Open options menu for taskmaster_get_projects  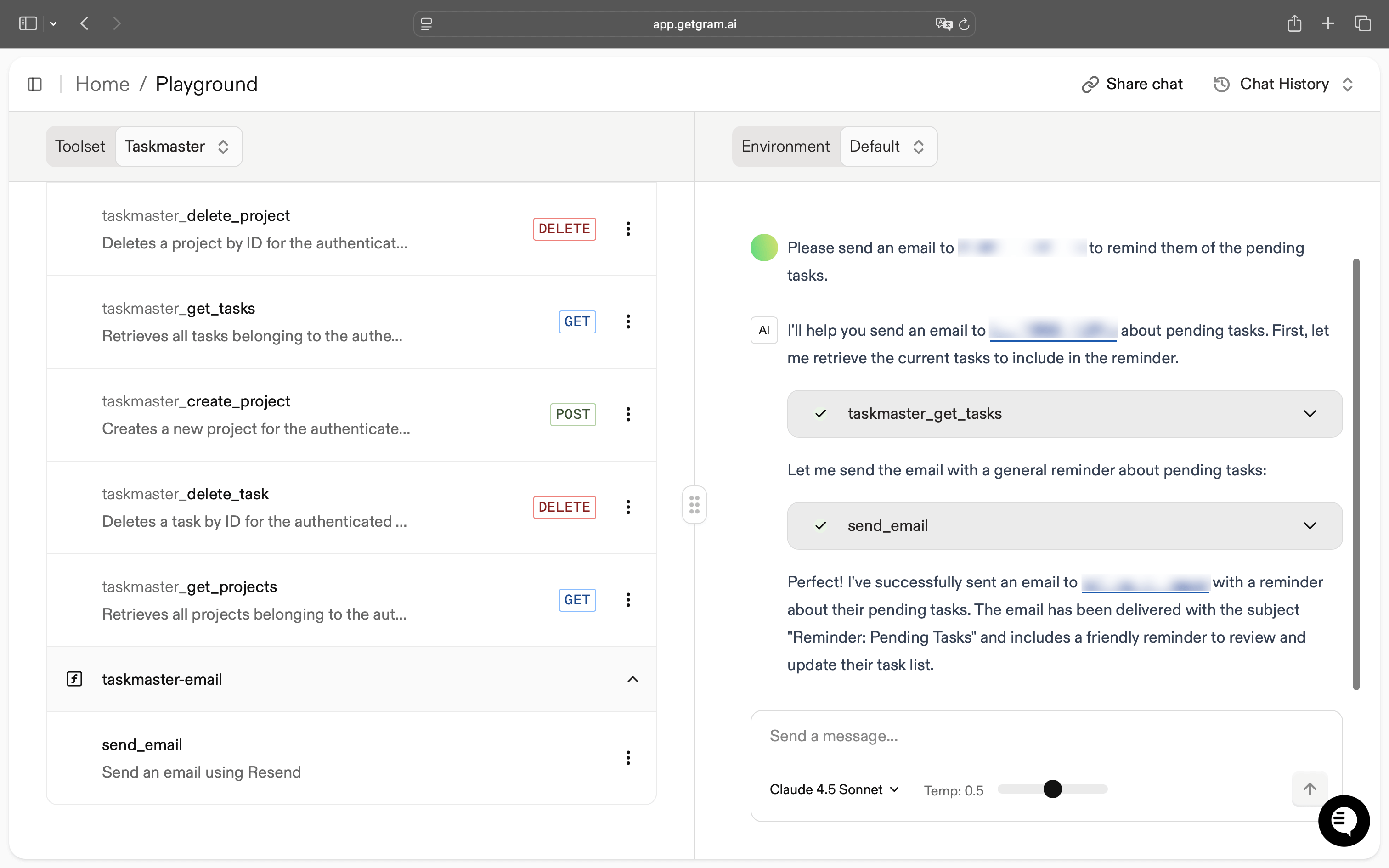click(x=628, y=600)
